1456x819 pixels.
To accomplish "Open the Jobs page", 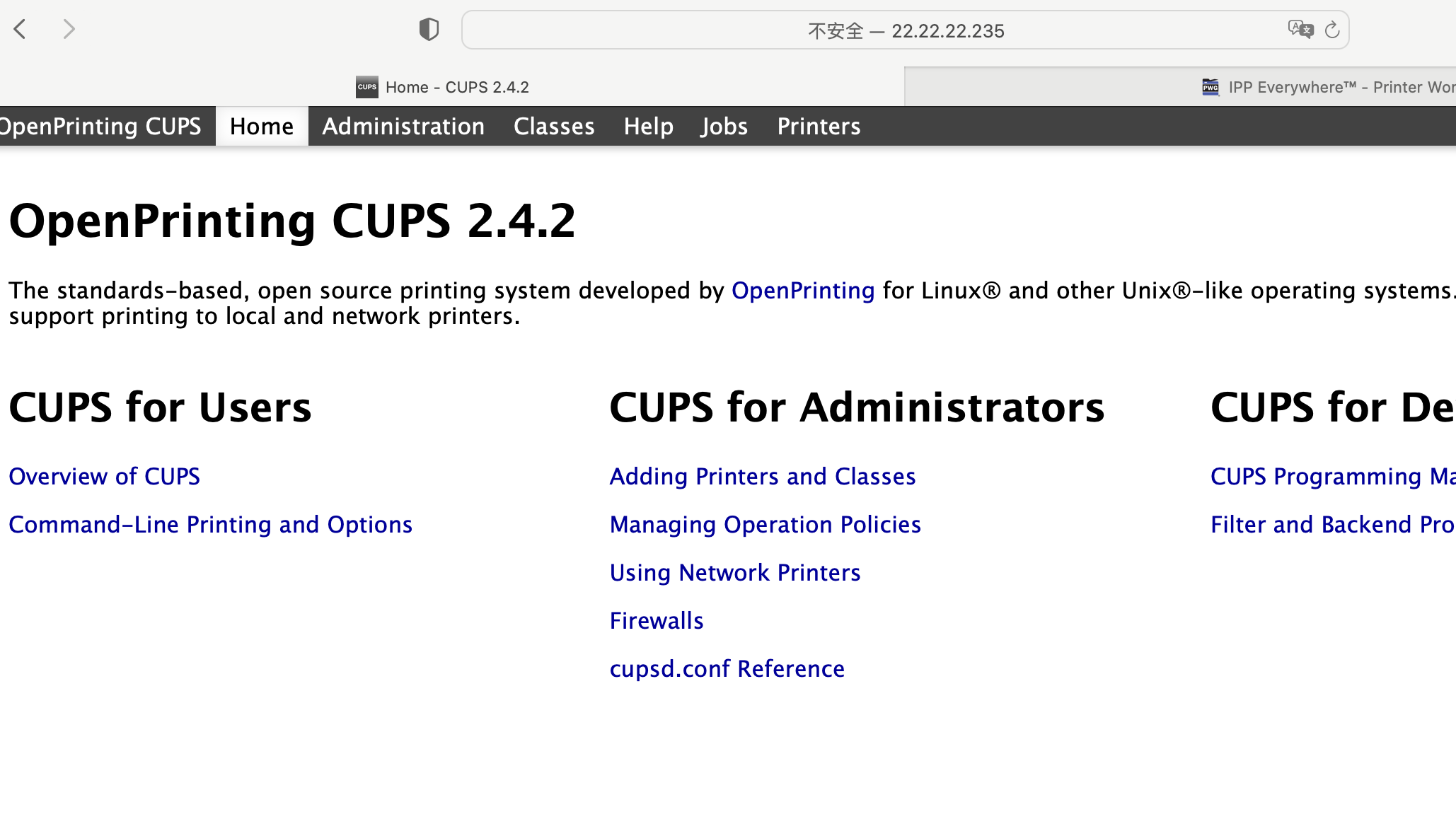I will pyautogui.click(x=724, y=127).
